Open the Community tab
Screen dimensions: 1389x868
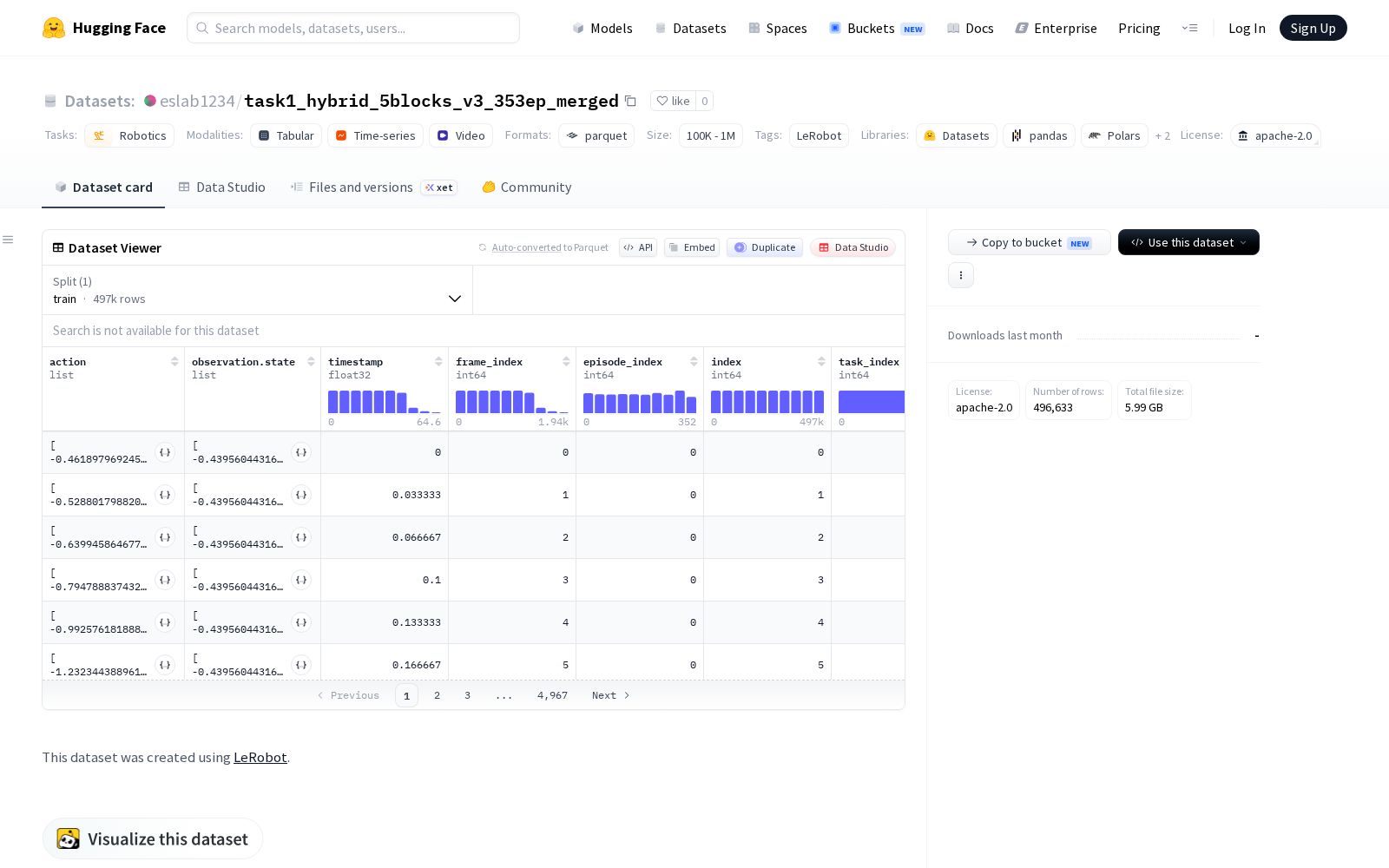point(527,187)
